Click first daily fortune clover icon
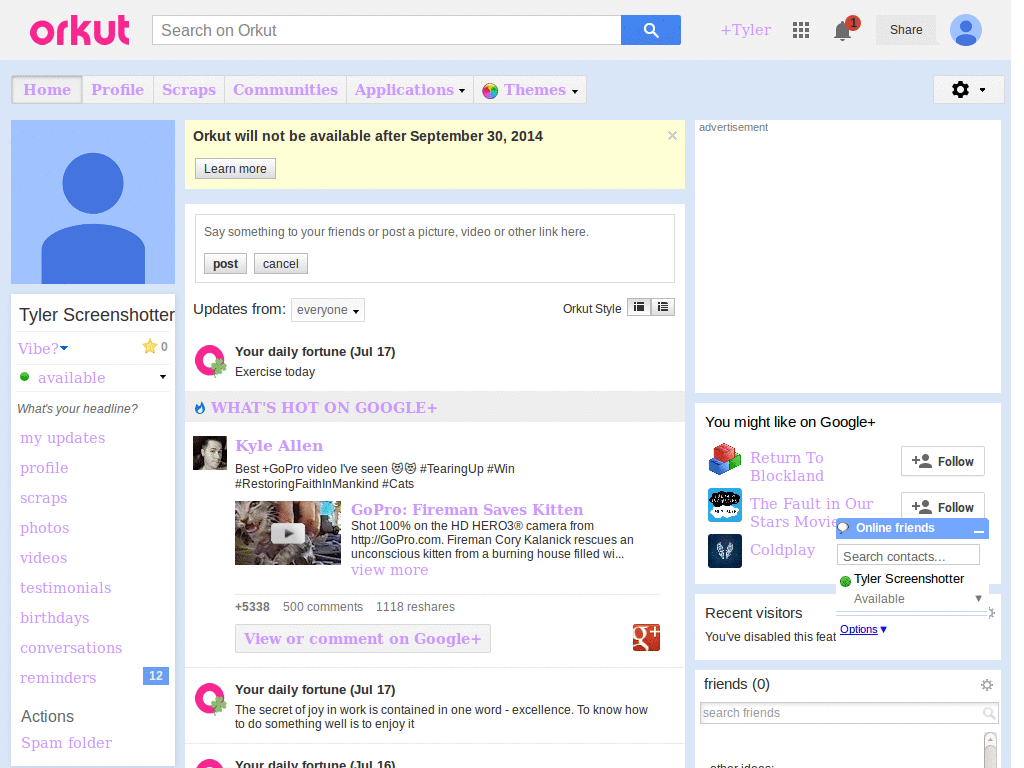 (210, 361)
